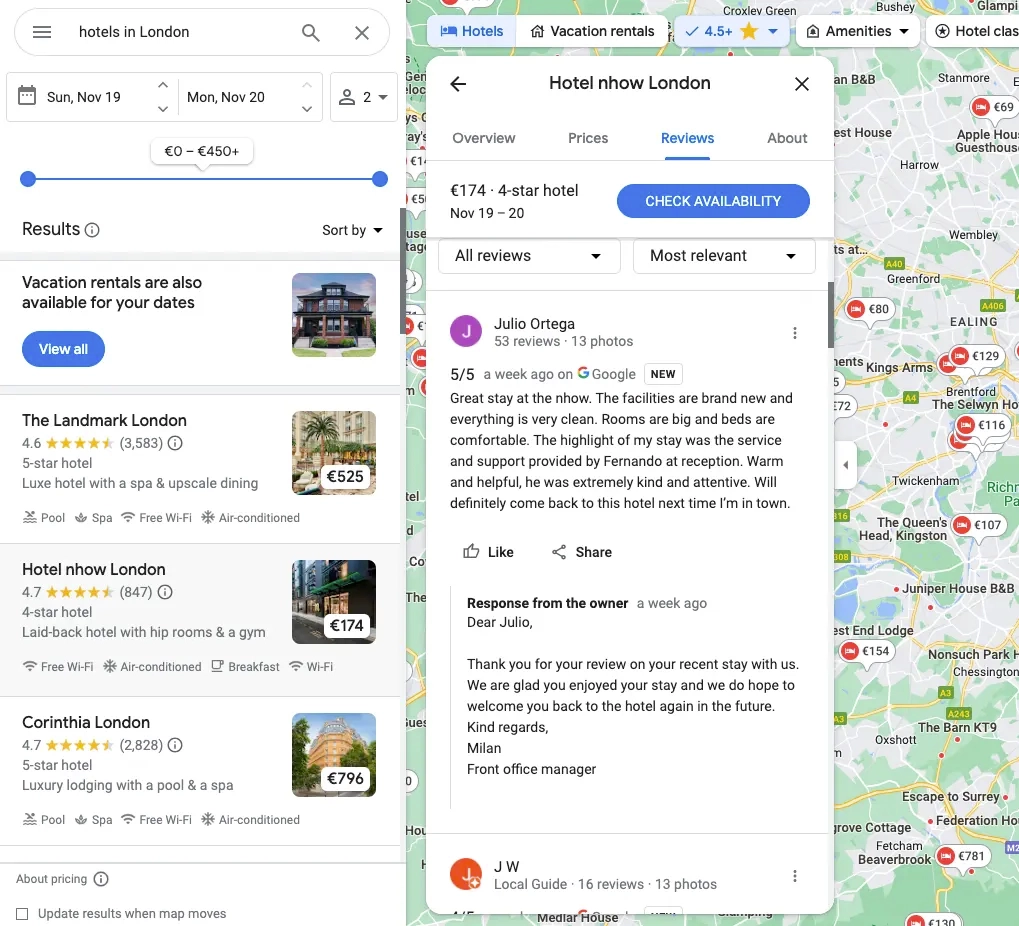Click the Sun, Nov 19 check-in date

pyautogui.click(x=84, y=97)
